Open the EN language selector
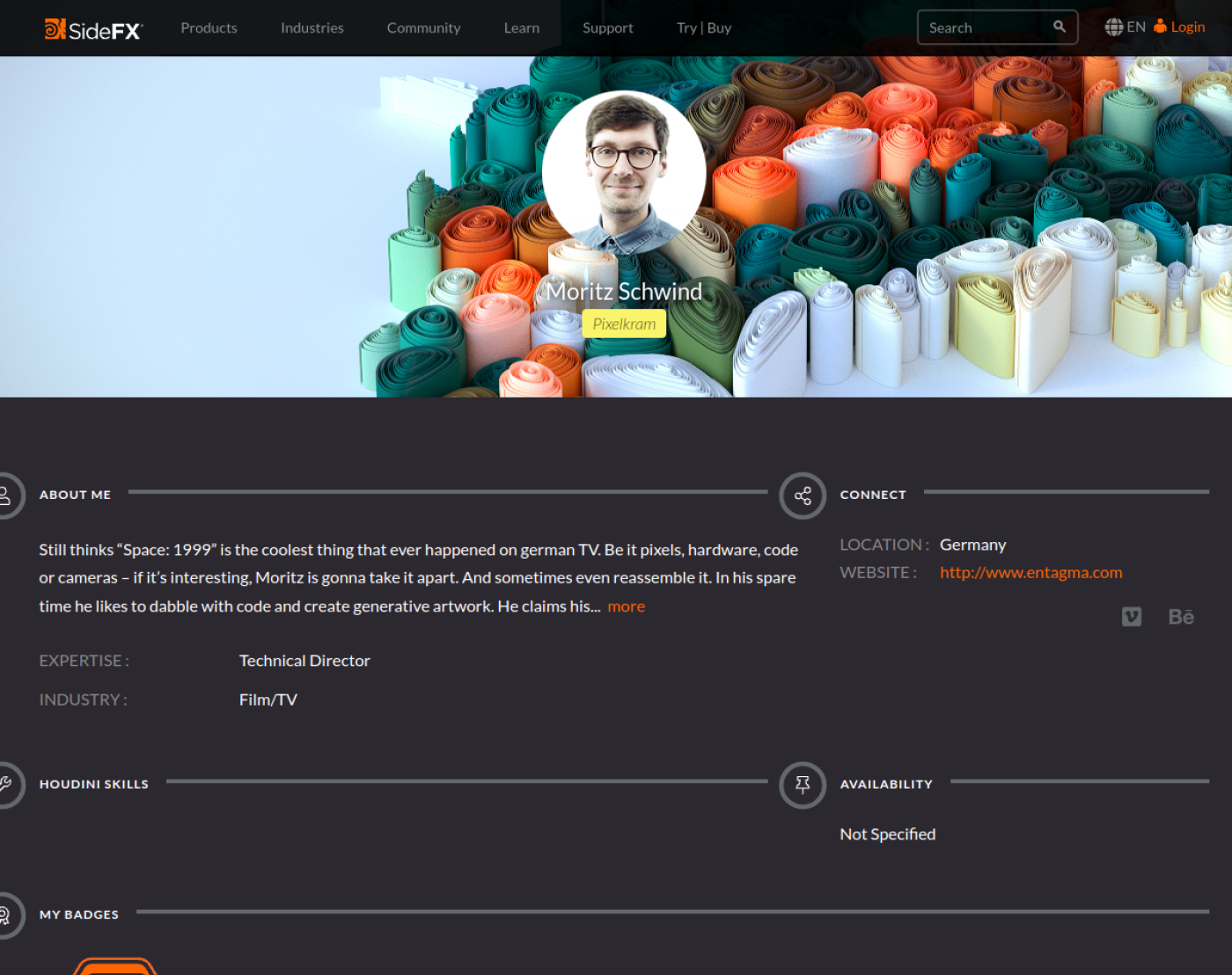The height and width of the screenshot is (975, 1232). point(1126,27)
